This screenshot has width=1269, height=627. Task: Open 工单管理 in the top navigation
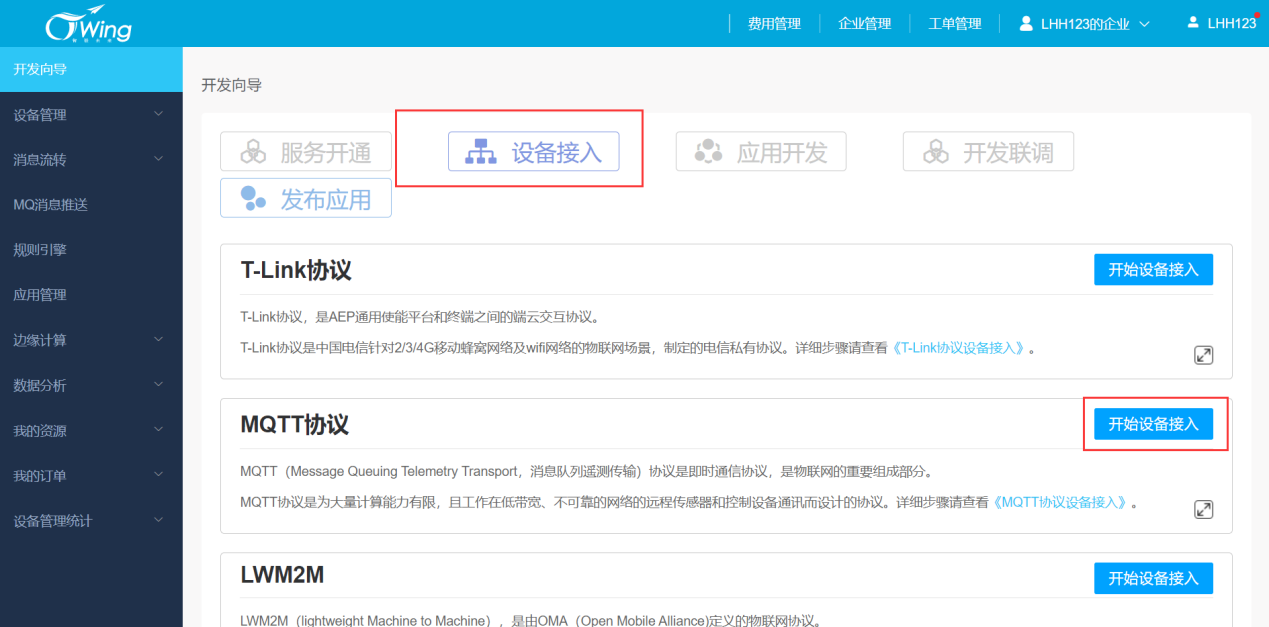955,23
